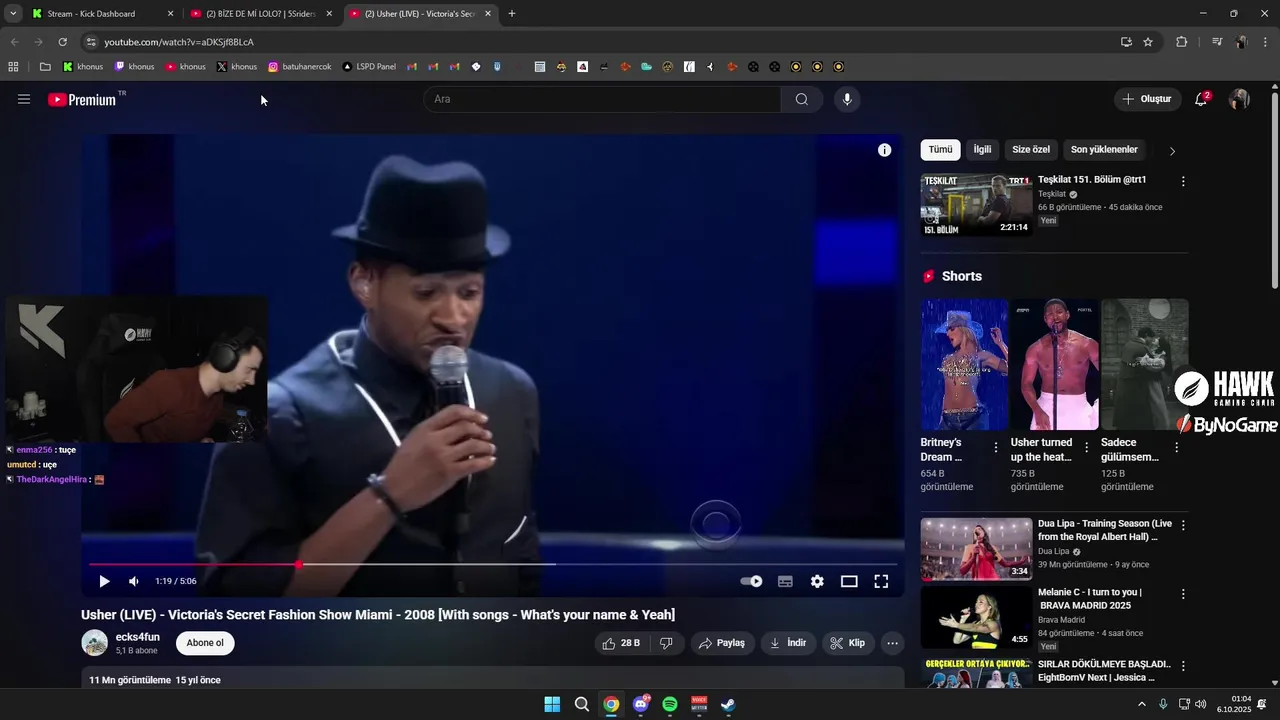Start voice search with microphone icon
1280x720 pixels.
tap(847, 99)
